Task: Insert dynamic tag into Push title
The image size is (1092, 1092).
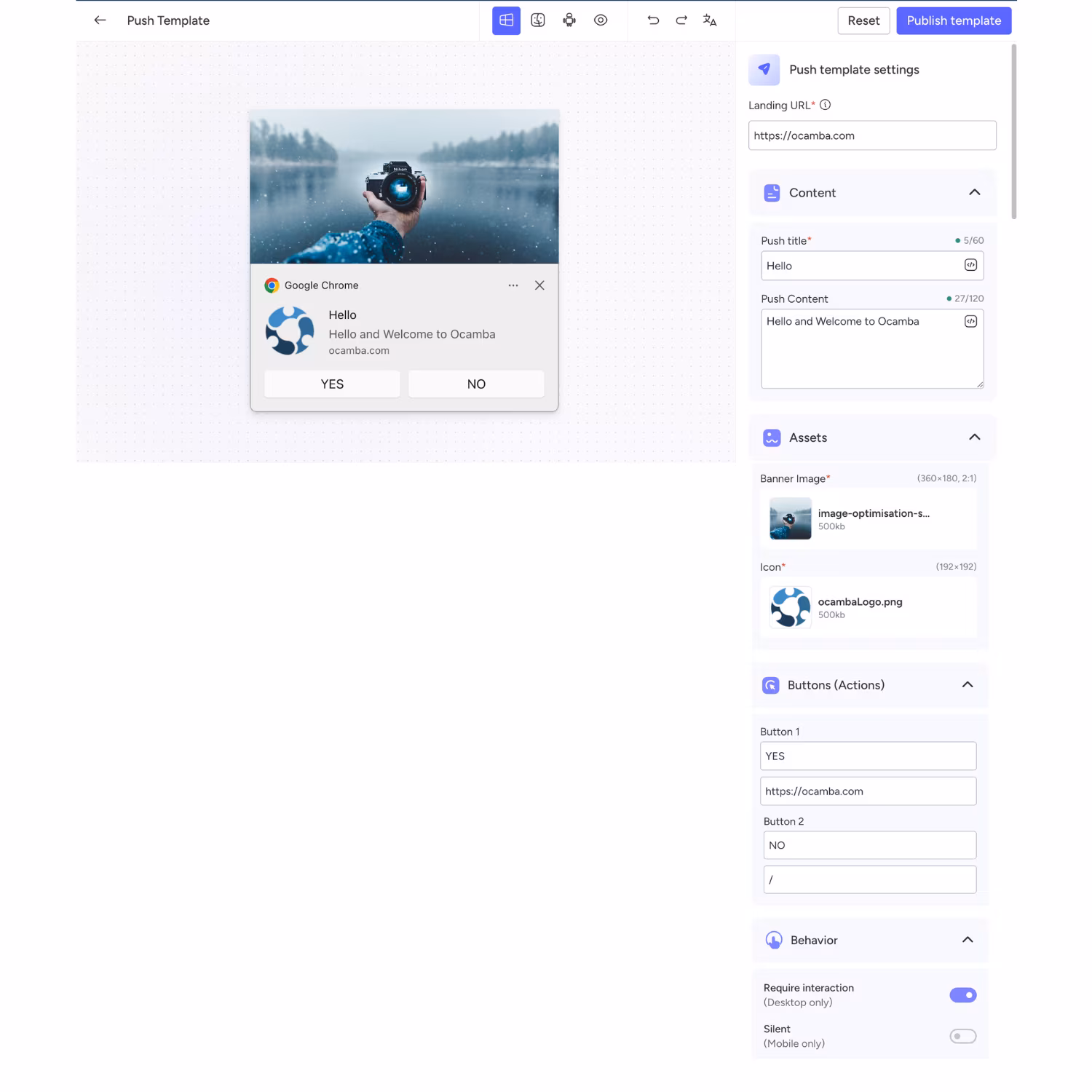Action: coord(970,265)
